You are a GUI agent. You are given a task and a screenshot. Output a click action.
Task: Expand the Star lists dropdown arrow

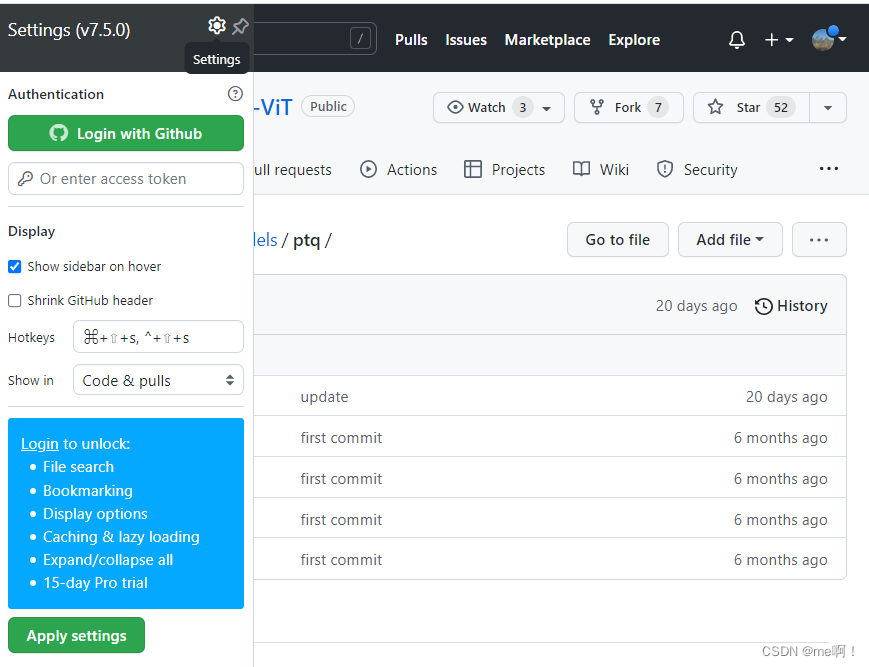pos(828,107)
